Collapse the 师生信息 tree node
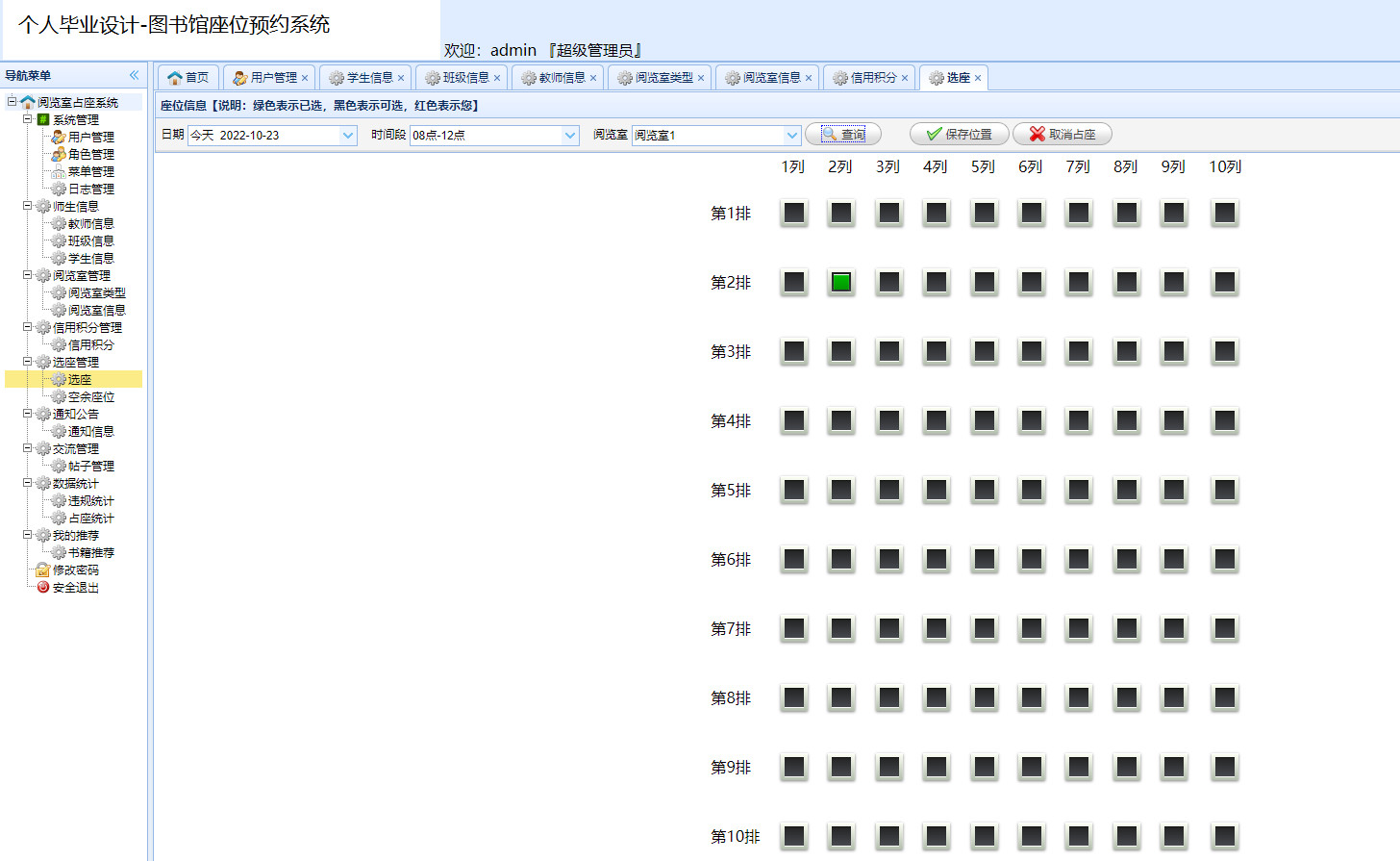The width and height of the screenshot is (1400, 861). 28,206
